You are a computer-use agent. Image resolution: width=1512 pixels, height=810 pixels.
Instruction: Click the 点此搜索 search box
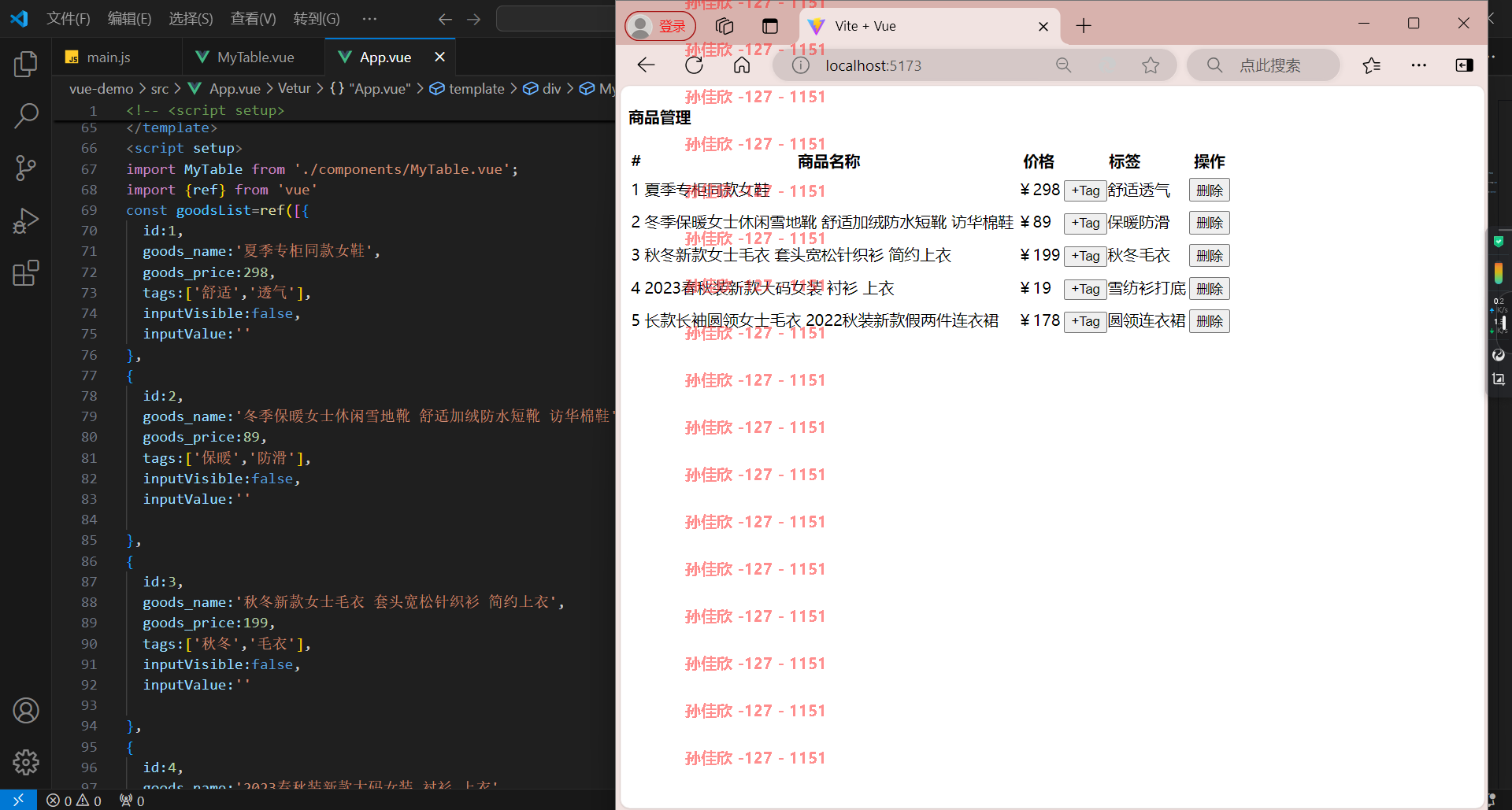click(1263, 65)
